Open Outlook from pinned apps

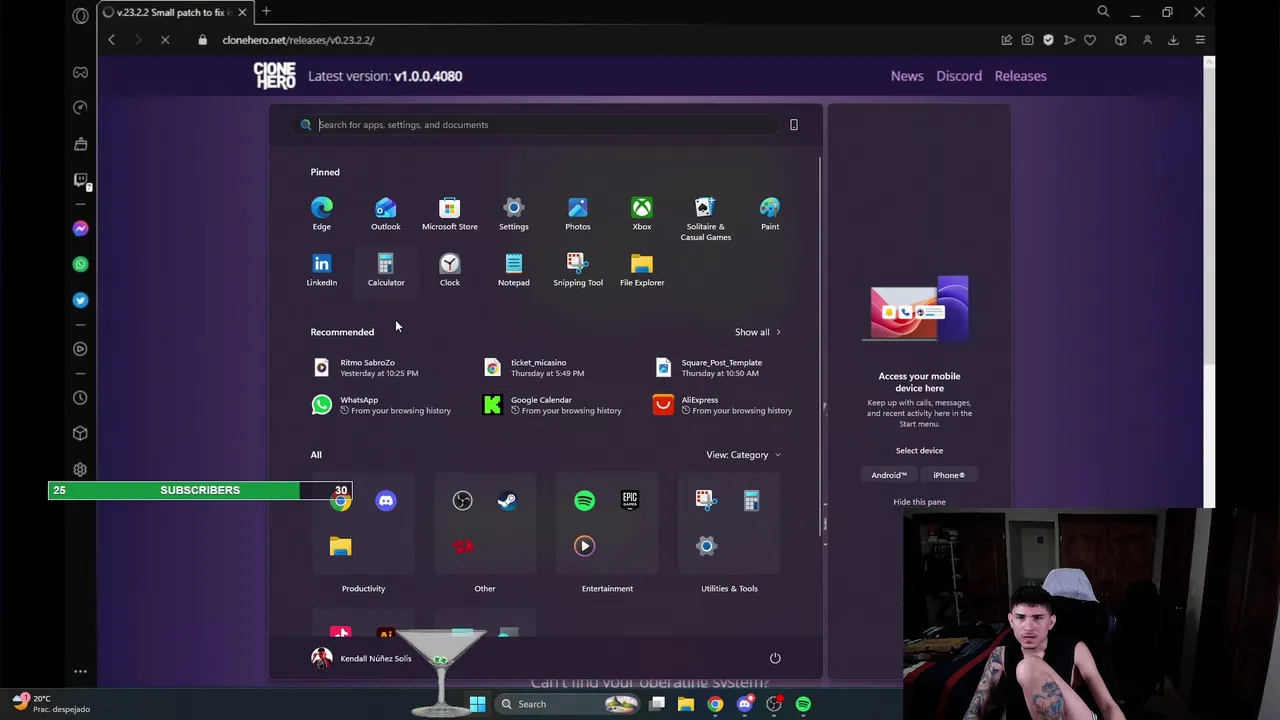(x=385, y=213)
